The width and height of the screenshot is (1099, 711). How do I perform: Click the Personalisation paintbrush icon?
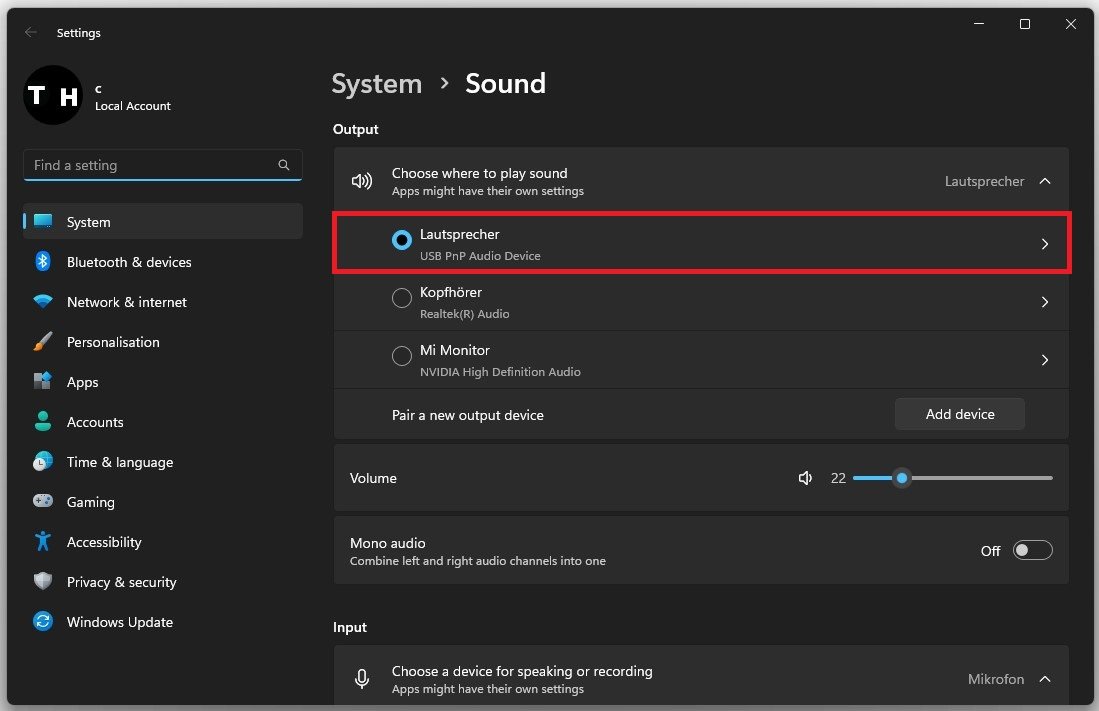click(x=43, y=342)
